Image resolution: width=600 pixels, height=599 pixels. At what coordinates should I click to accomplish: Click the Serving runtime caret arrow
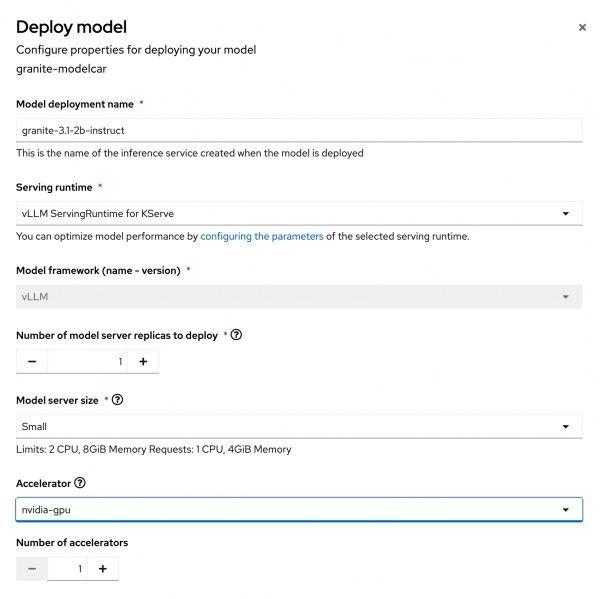coord(566,214)
